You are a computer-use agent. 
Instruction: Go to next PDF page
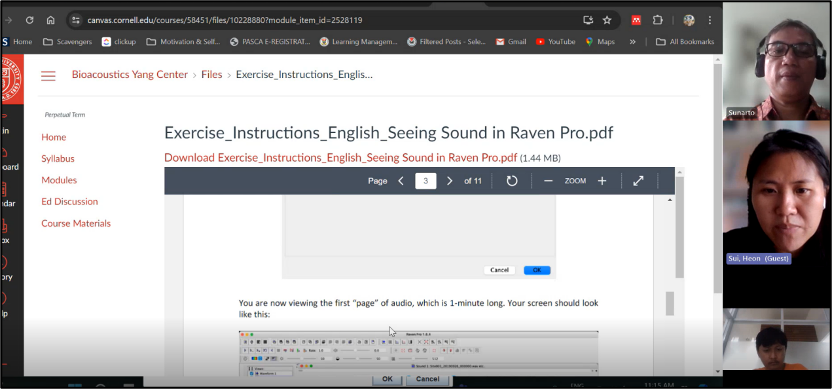[x=449, y=181]
